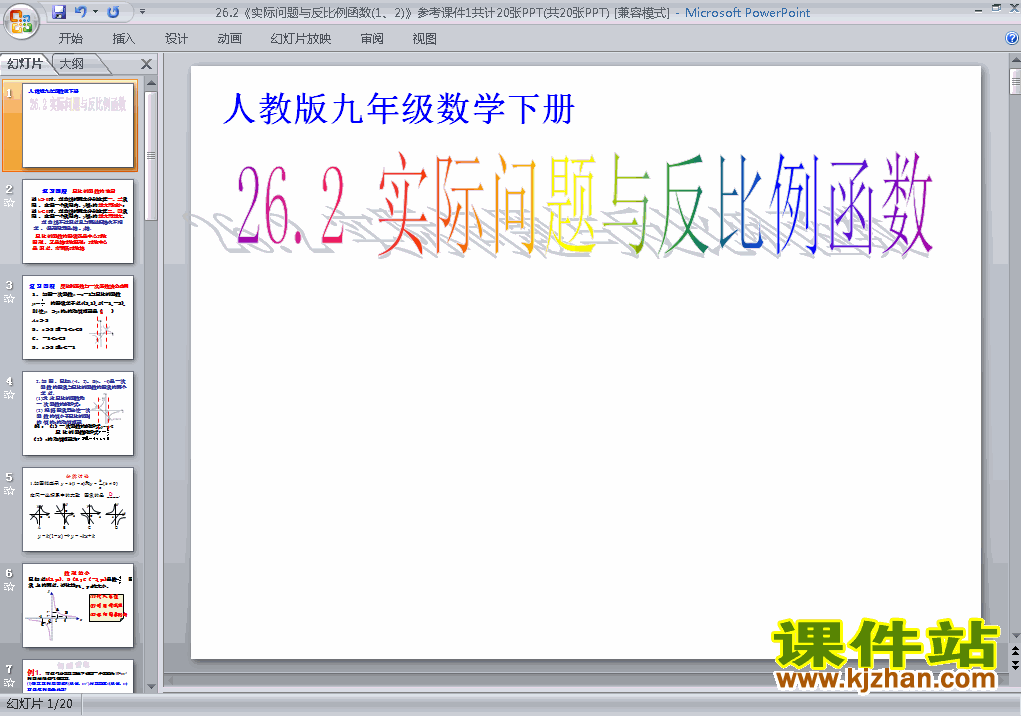Click animation star icon beside slide 2

pyautogui.click(x=9, y=202)
